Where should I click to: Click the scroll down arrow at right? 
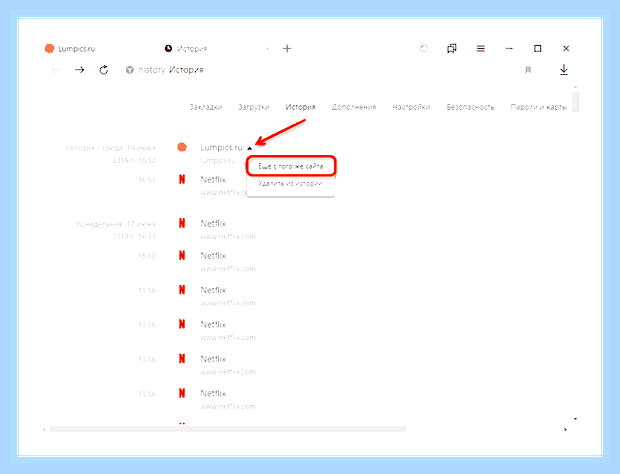[x=575, y=419]
